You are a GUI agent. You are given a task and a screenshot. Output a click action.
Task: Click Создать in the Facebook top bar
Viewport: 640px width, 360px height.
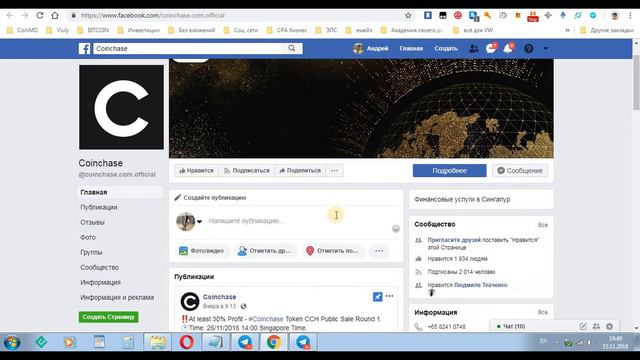(x=446, y=49)
